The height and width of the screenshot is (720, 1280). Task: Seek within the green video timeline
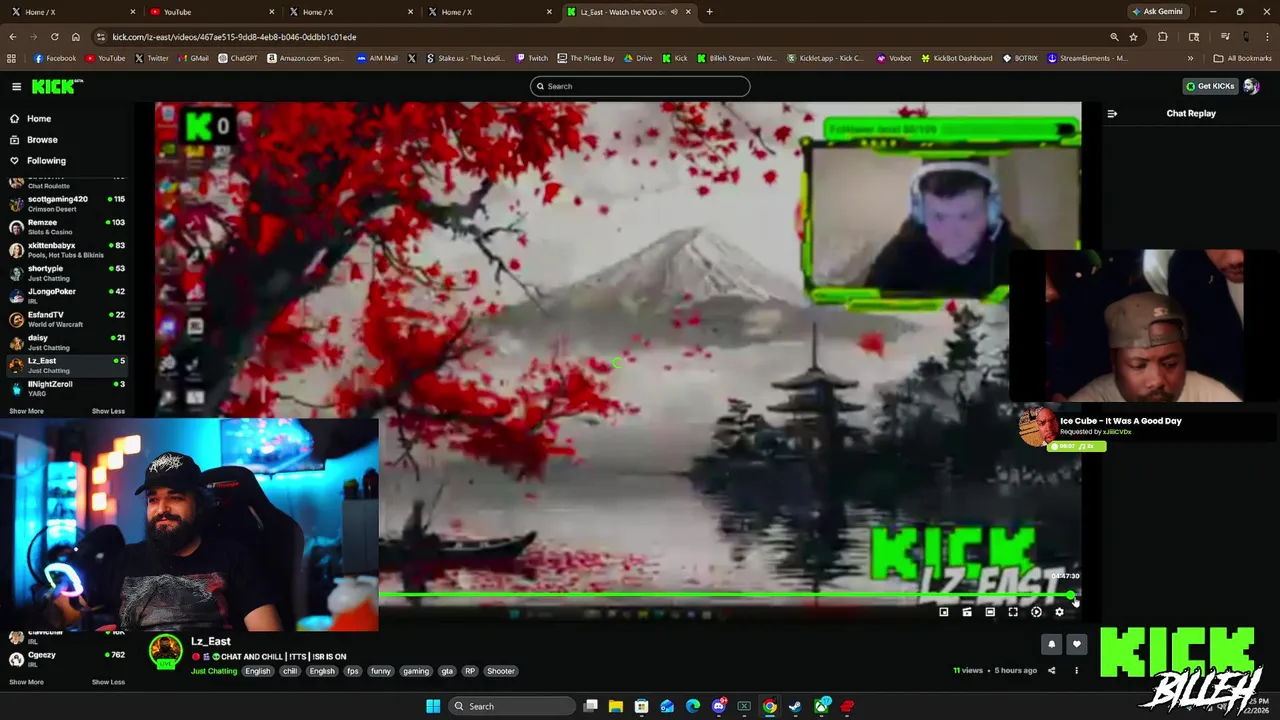click(725, 596)
